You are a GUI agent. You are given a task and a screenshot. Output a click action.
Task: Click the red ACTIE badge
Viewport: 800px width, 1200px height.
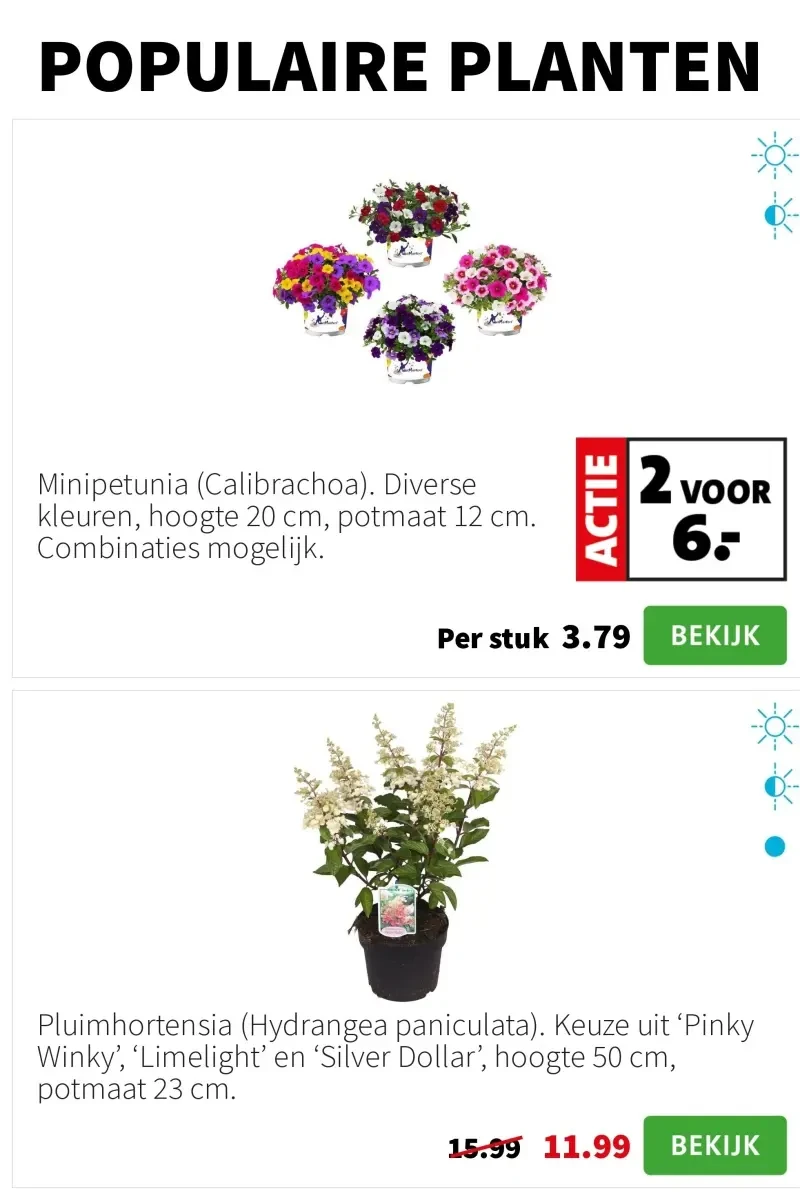(x=601, y=509)
